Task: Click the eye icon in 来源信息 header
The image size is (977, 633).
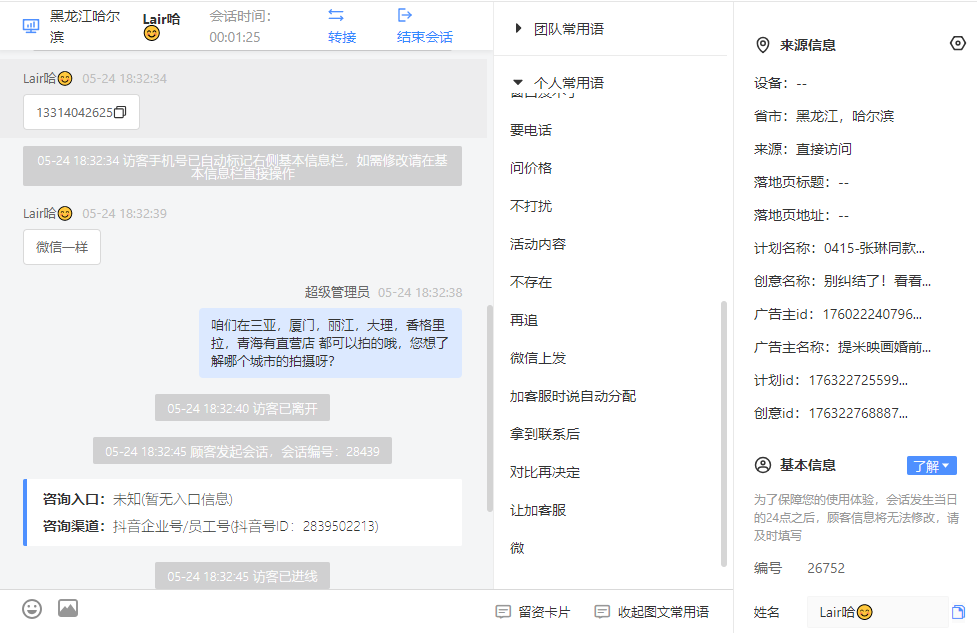Action: pyautogui.click(x=958, y=44)
